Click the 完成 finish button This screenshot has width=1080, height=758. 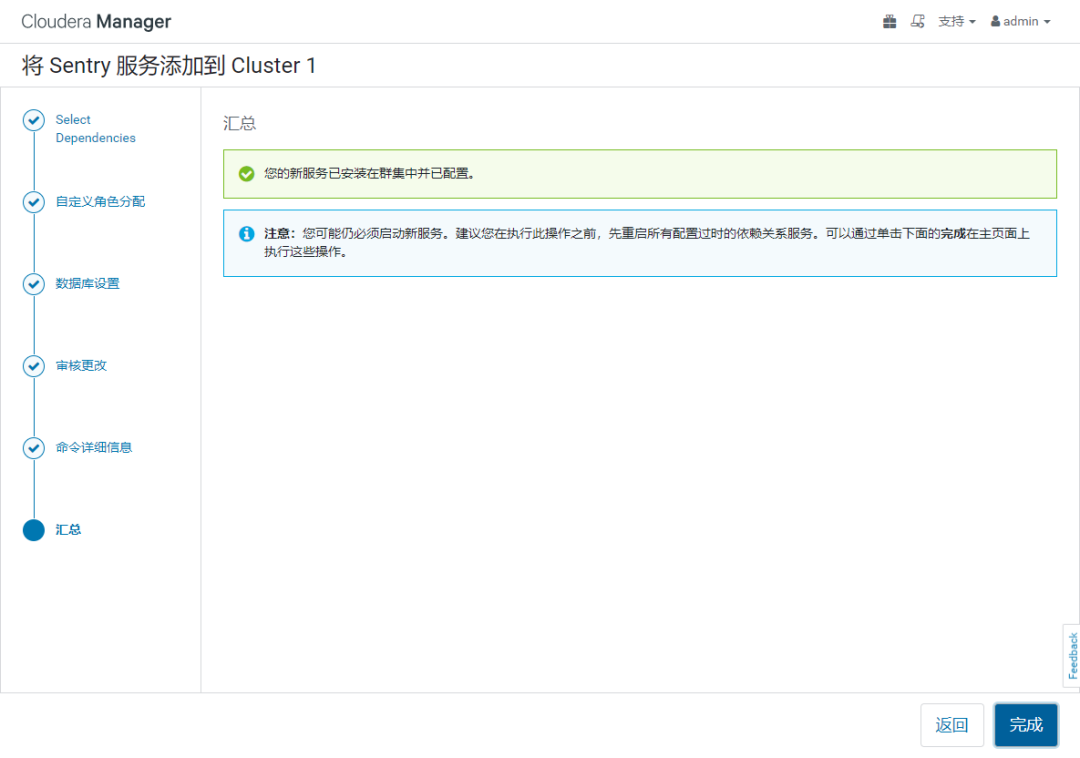pyautogui.click(x=1026, y=725)
